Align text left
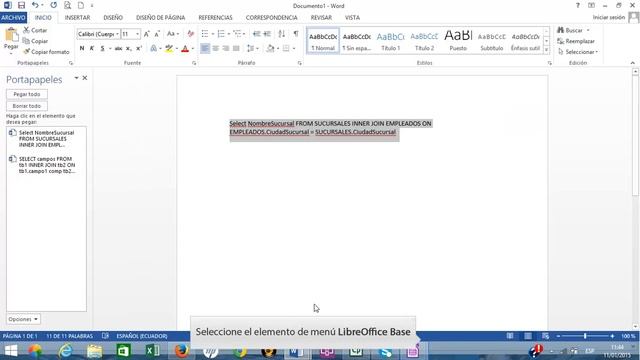The width and height of the screenshot is (640, 360). pyautogui.click(x=205, y=49)
